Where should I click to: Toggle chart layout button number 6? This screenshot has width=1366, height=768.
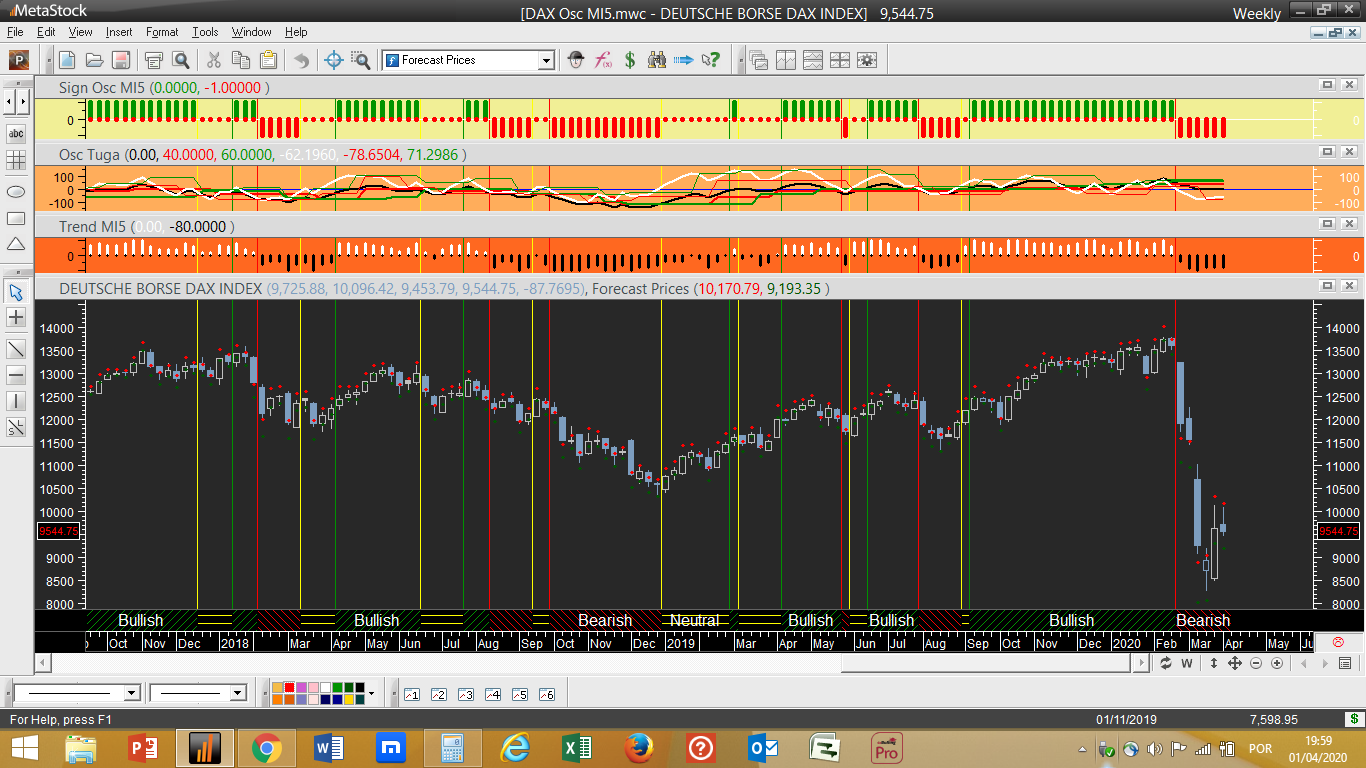coord(546,694)
